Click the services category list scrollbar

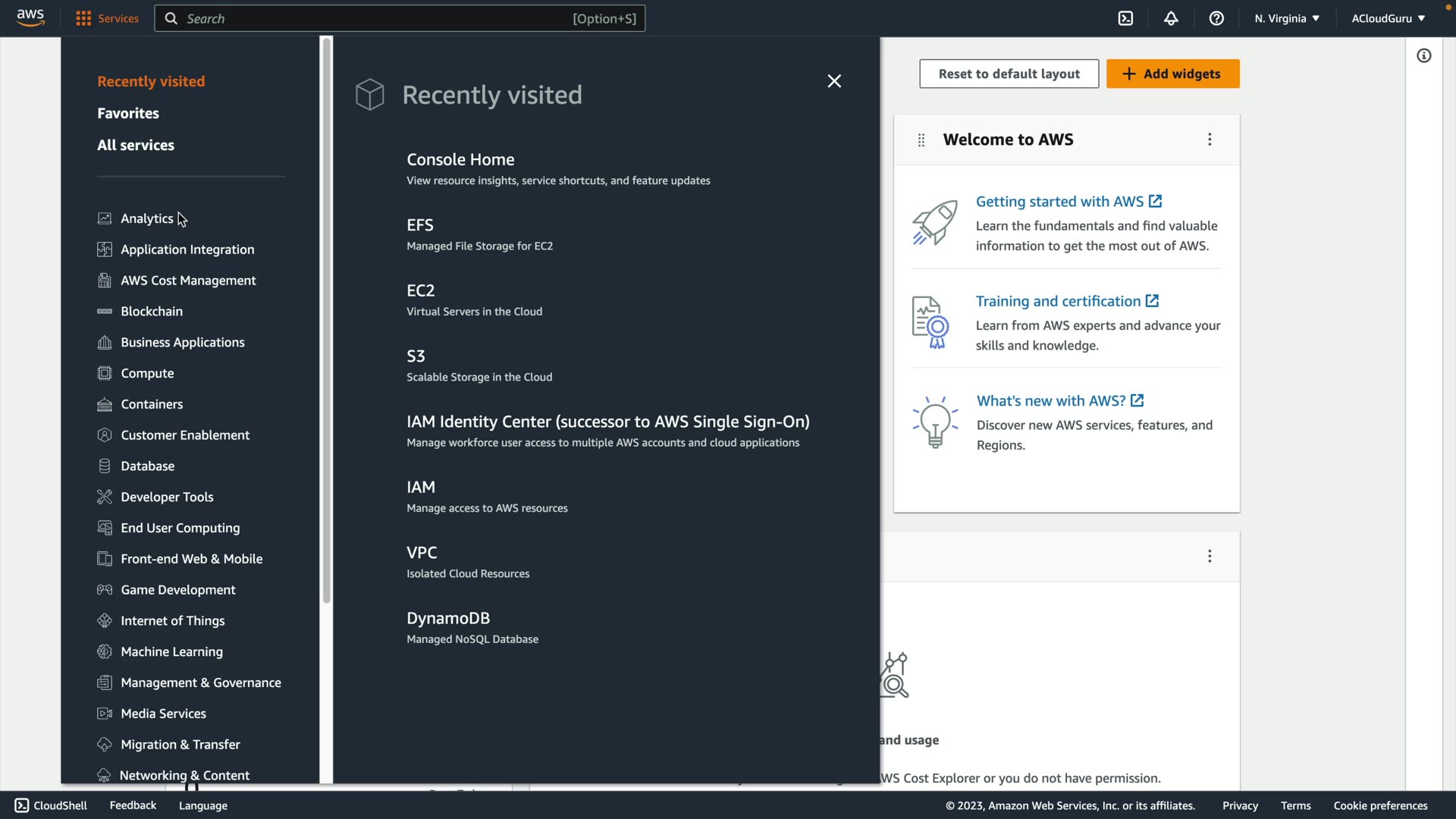coord(327,318)
